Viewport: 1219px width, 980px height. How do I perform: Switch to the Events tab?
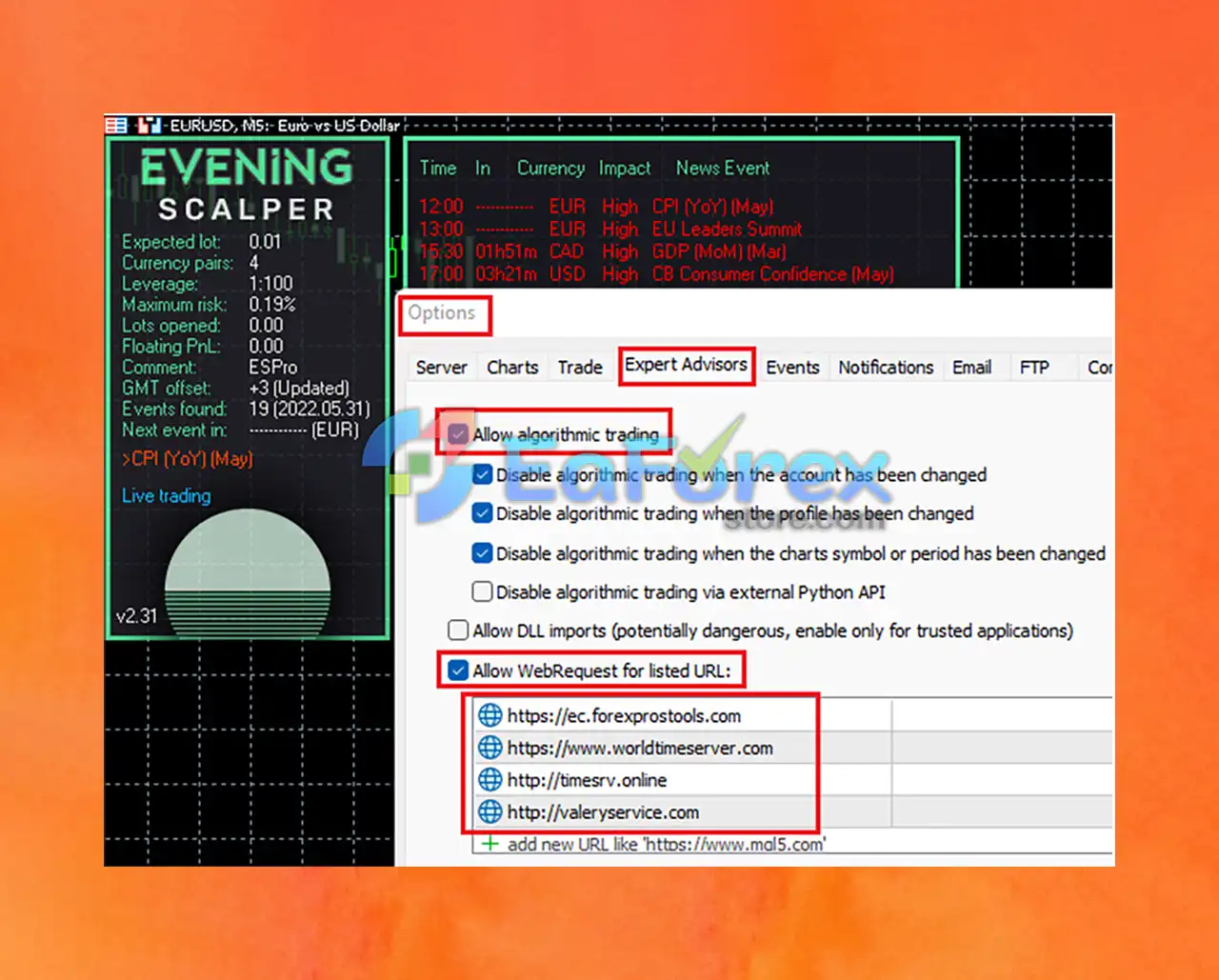(x=792, y=368)
